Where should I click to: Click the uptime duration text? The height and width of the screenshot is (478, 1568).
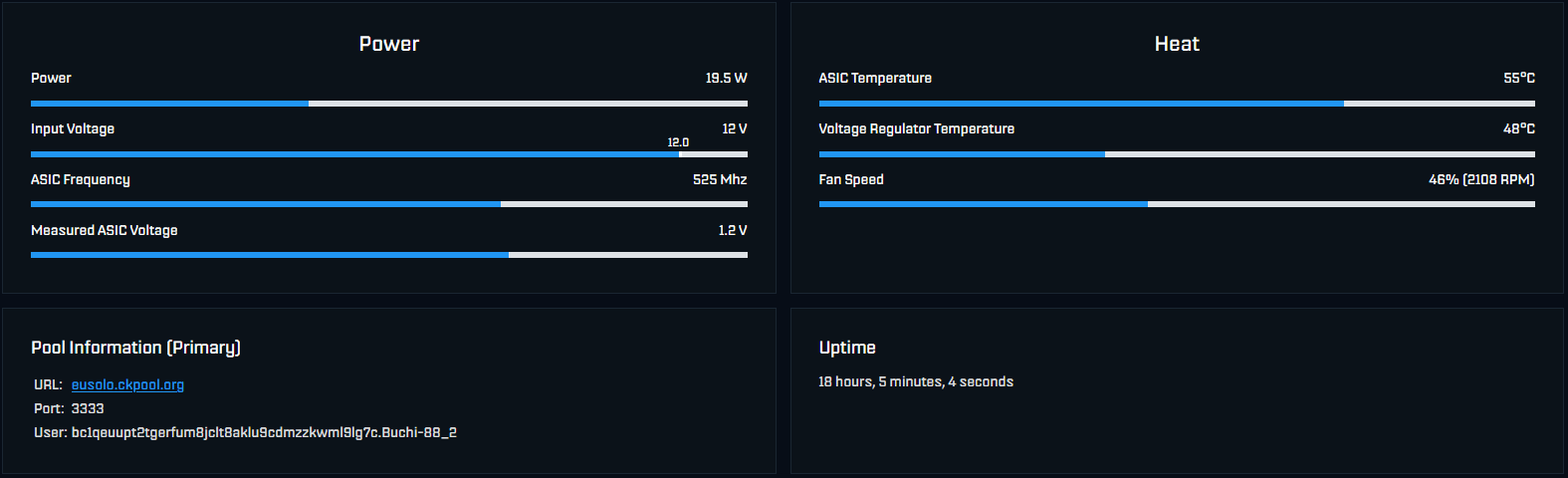pyautogui.click(x=916, y=381)
